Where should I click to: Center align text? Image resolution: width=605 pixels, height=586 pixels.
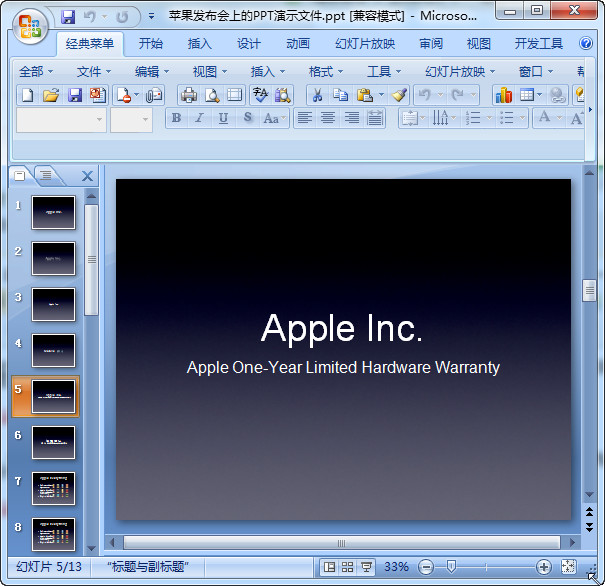(328, 118)
